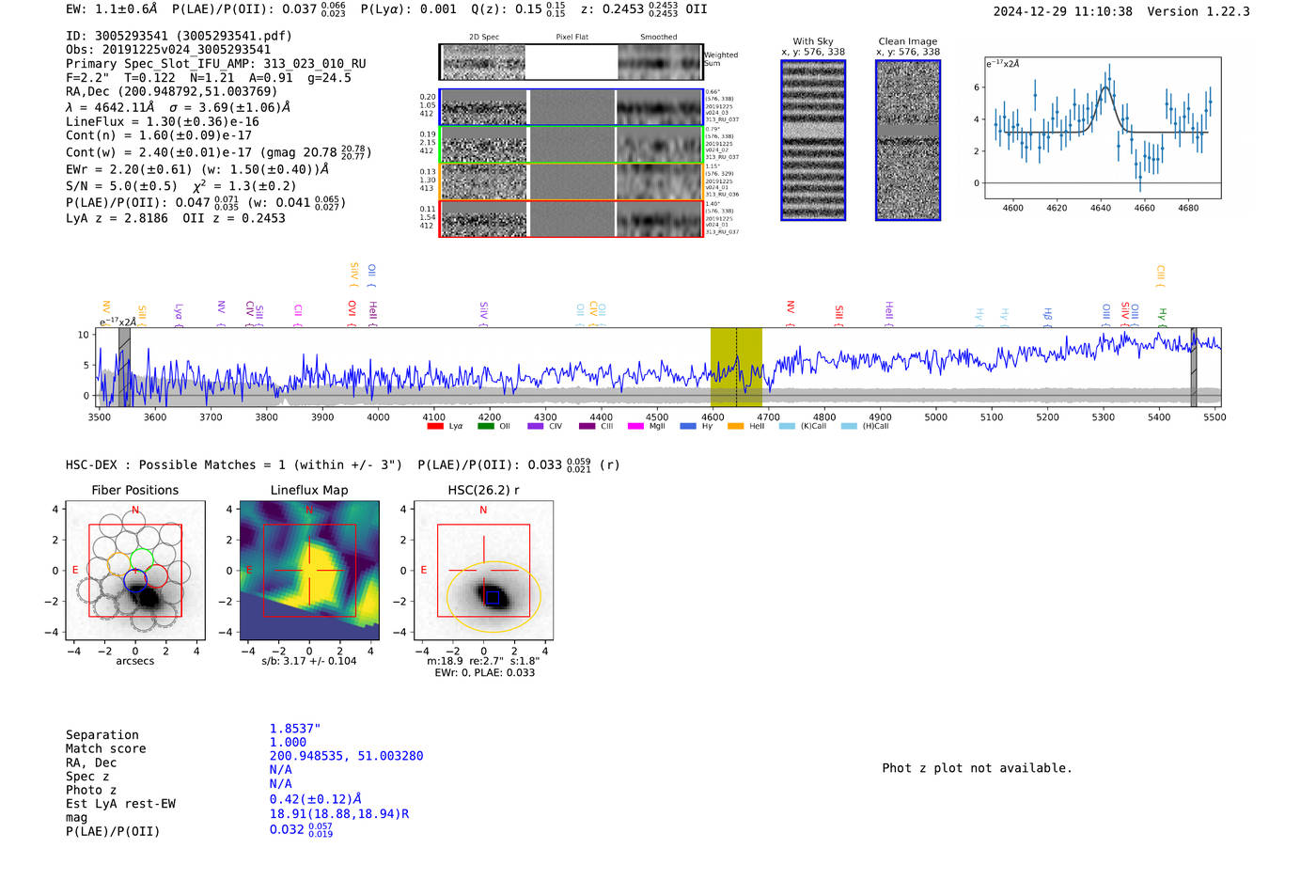
Task: Click the ID 3005293541 text line
Action: (x=179, y=36)
